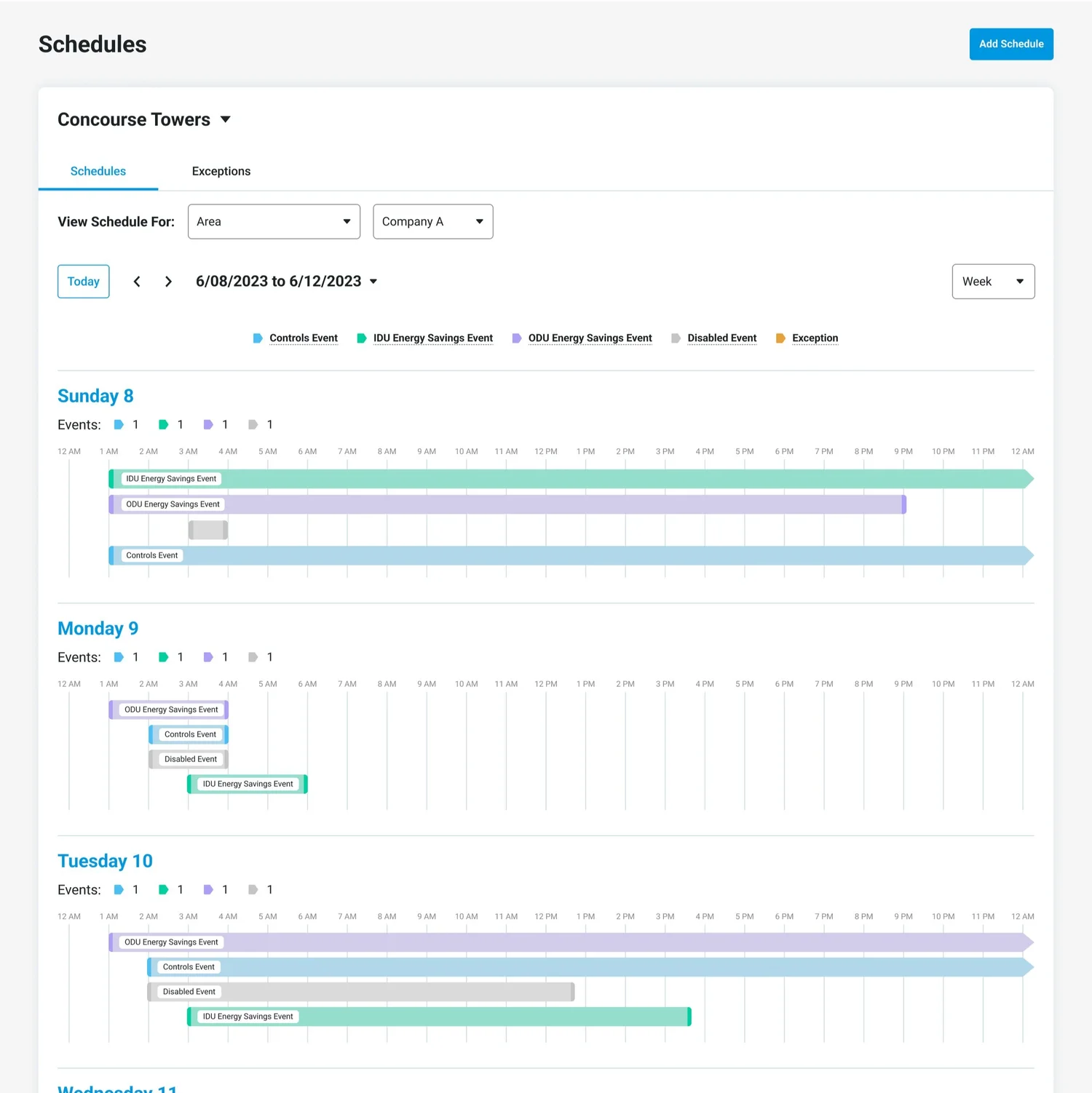Click the green IDU Energy Savings legend icon
The width and height of the screenshot is (1092, 1093).
[x=361, y=338]
